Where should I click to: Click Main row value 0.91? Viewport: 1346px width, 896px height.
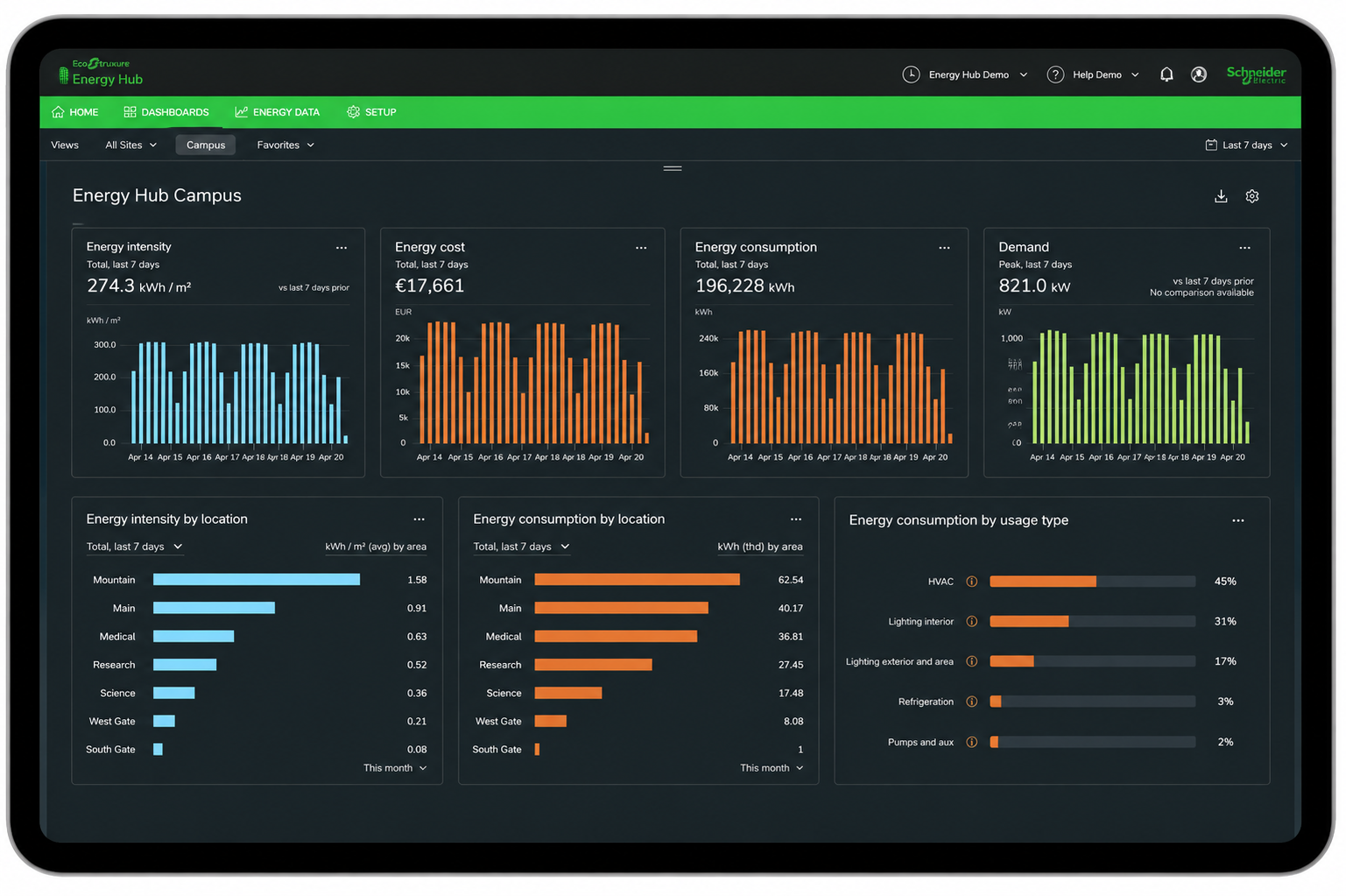[417, 609]
